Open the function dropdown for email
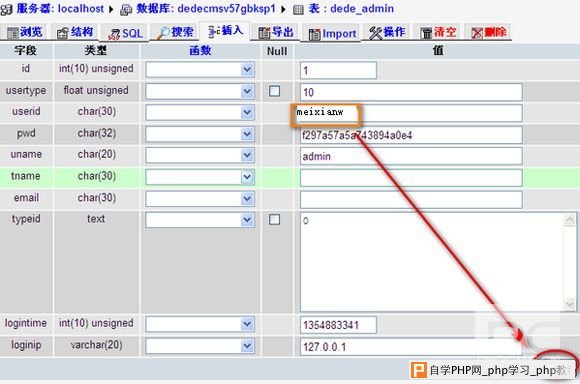Viewport: 580px width, 384px height. [x=200, y=199]
